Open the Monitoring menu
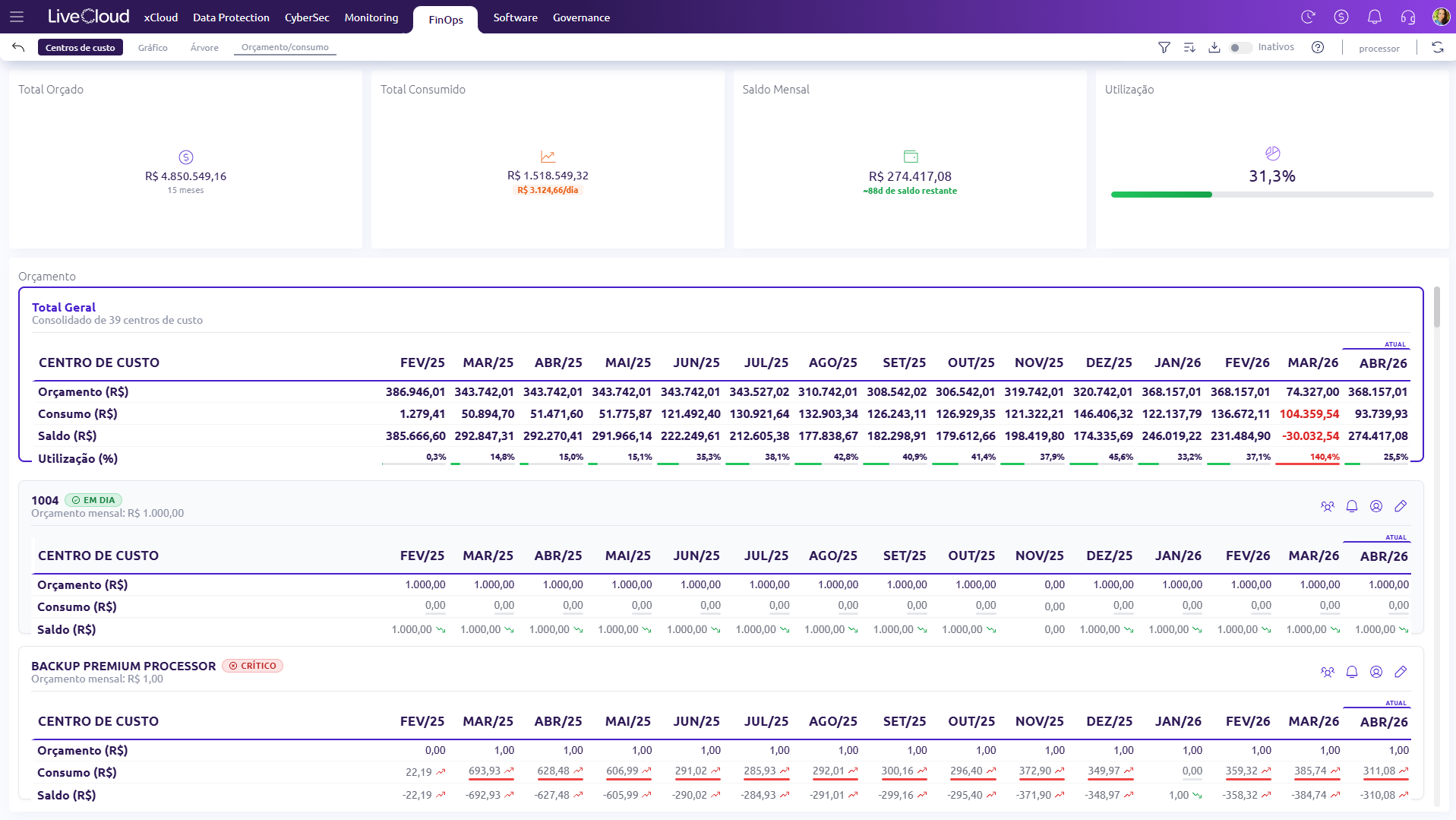 (371, 17)
